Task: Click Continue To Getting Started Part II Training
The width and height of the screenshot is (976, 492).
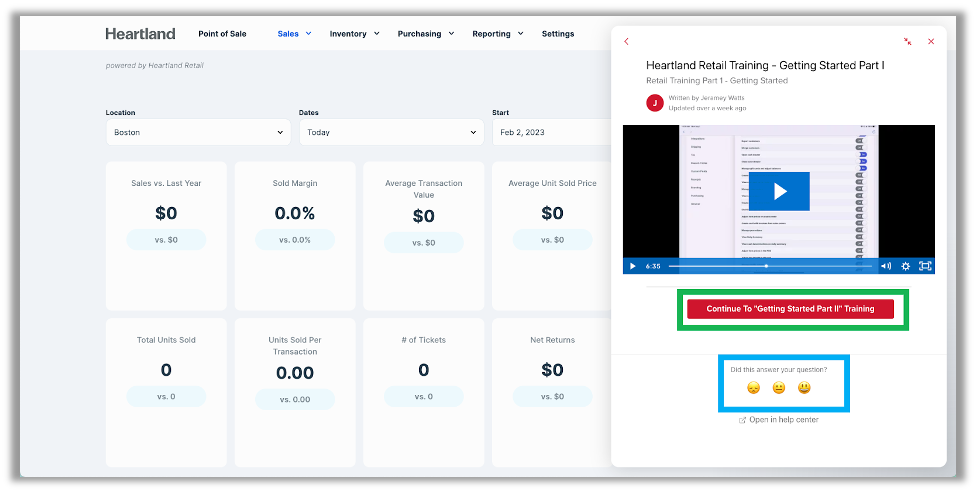Action: [790, 309]
